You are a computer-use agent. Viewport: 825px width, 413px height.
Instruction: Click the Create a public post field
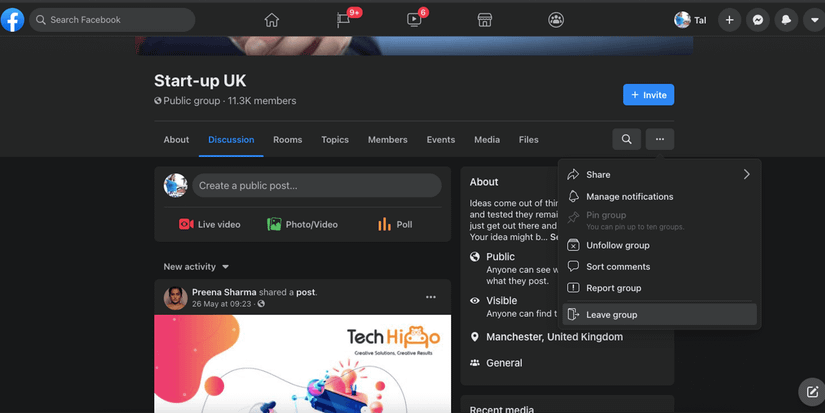(317, 186)
